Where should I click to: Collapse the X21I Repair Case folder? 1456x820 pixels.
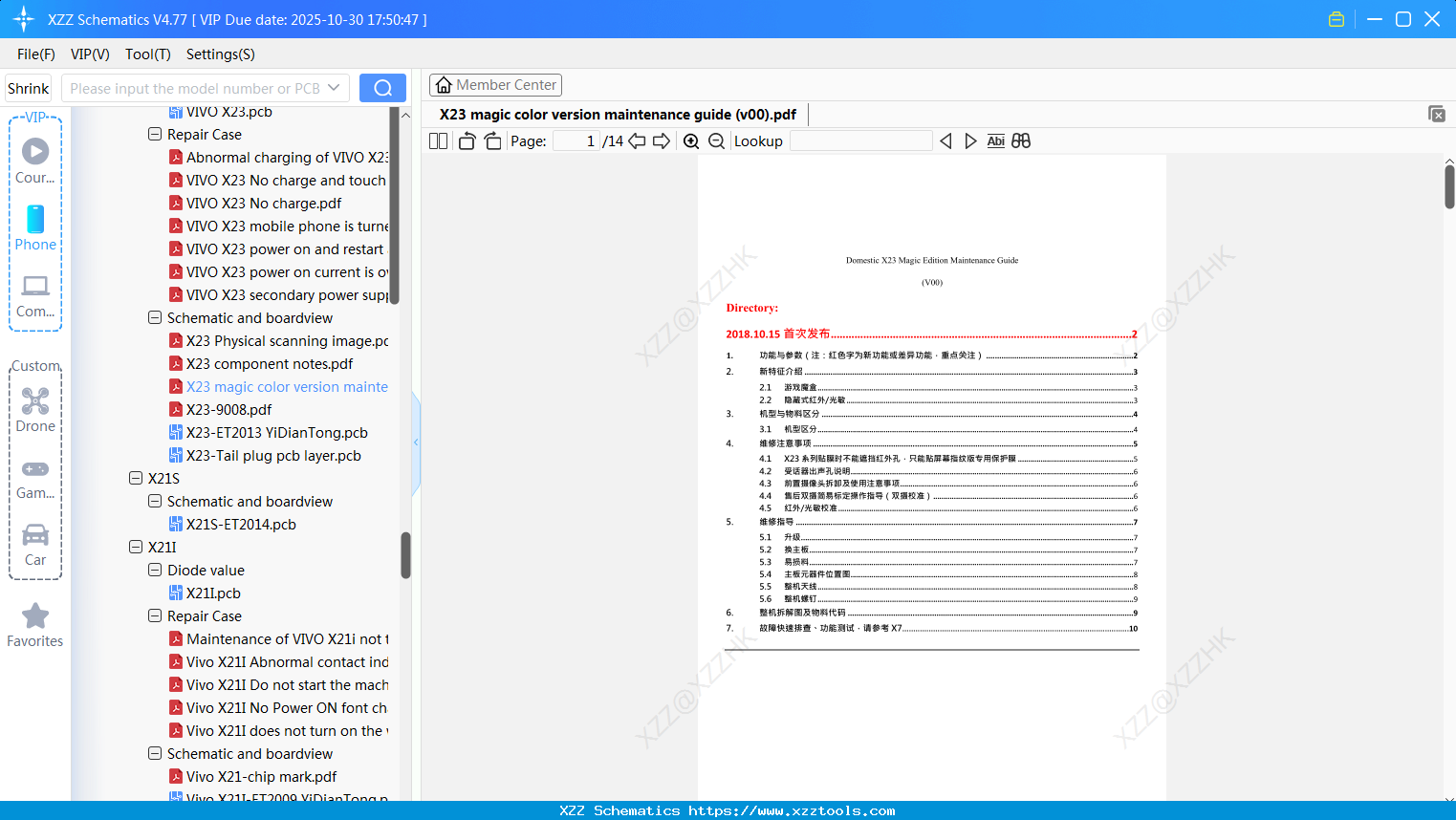click(155, 616)
